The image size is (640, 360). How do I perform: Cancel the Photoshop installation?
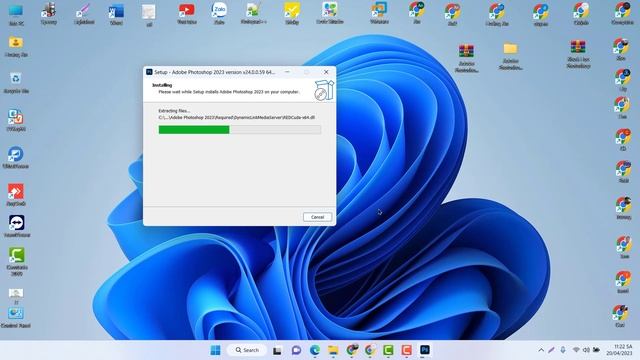click(317, 217)
